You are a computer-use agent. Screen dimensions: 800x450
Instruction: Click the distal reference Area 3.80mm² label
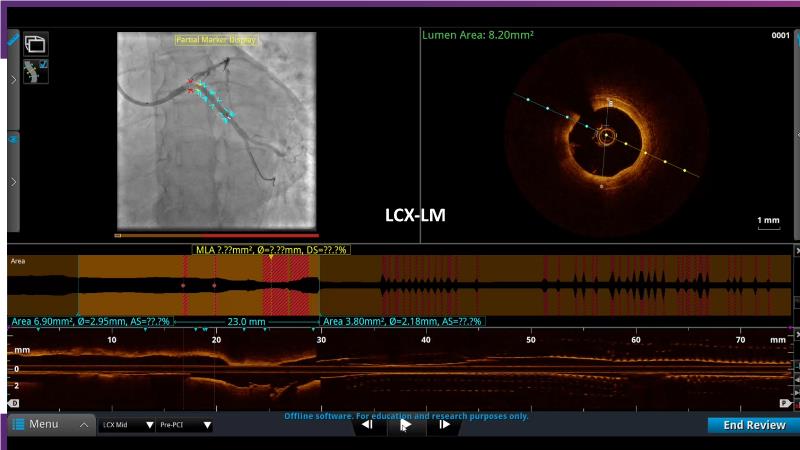click(x=401, y=322)
